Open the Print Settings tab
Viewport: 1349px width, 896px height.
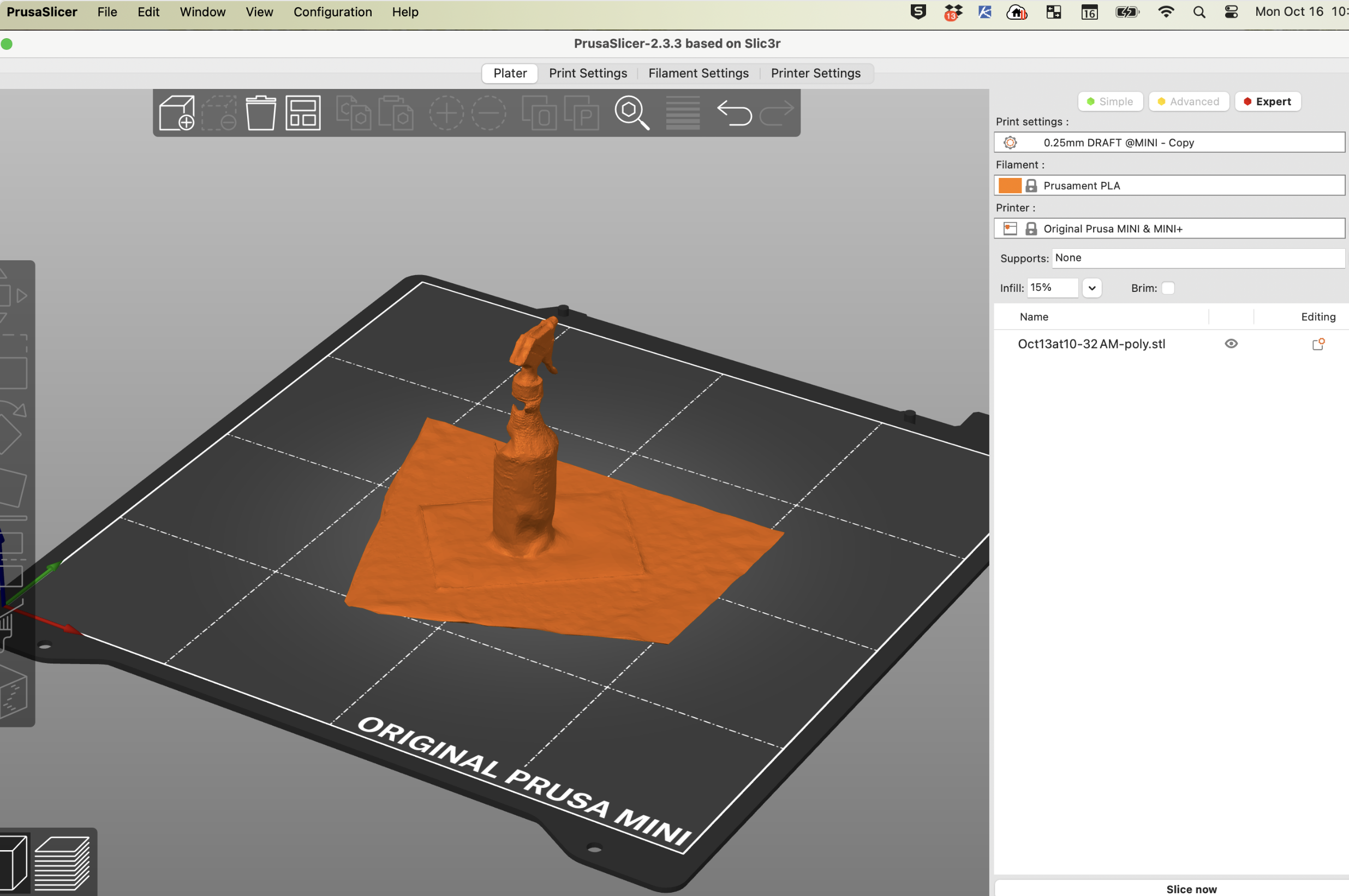click(x=588, y=73)
